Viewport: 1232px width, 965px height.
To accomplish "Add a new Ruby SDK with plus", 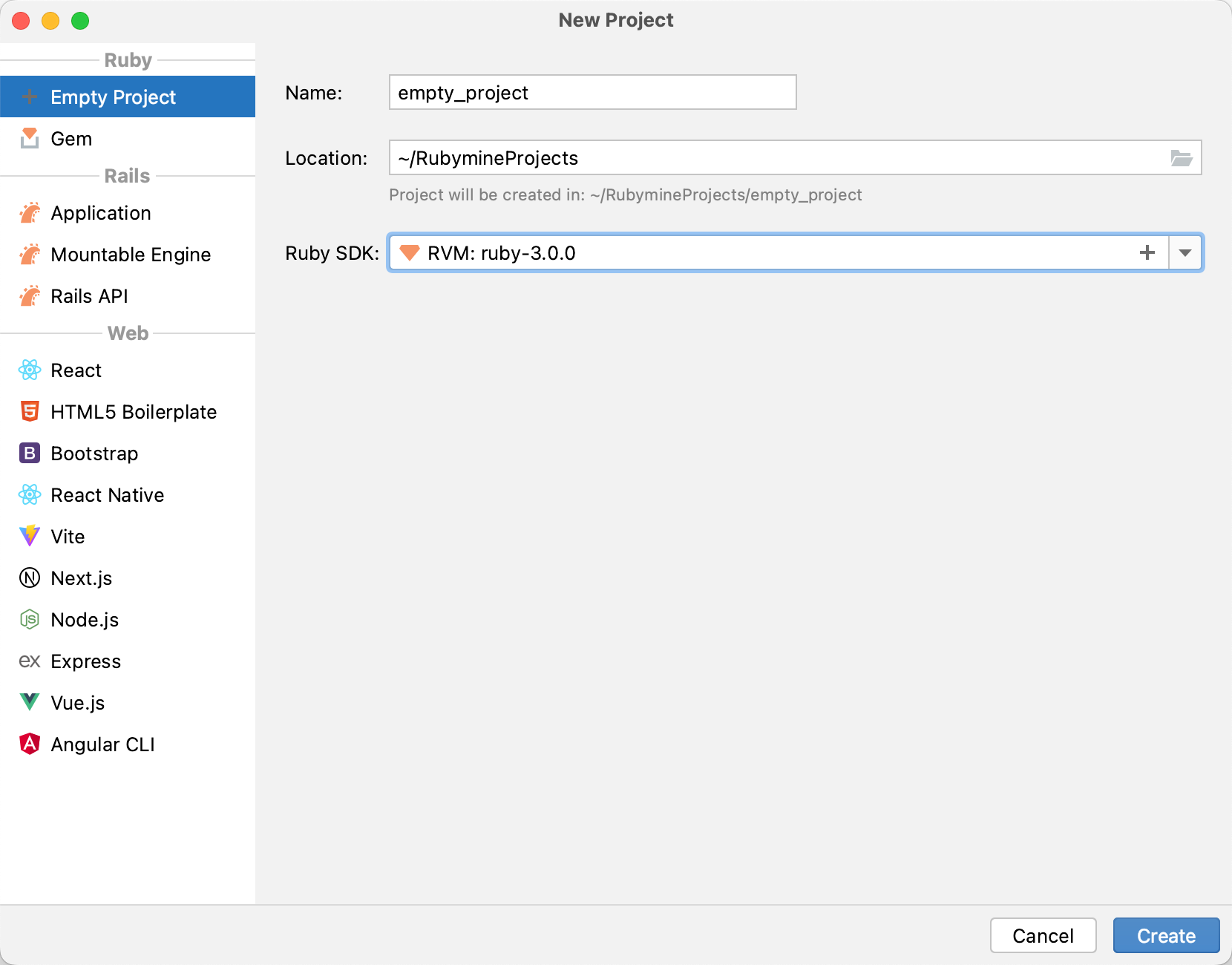I will (x=1147, y=253).
